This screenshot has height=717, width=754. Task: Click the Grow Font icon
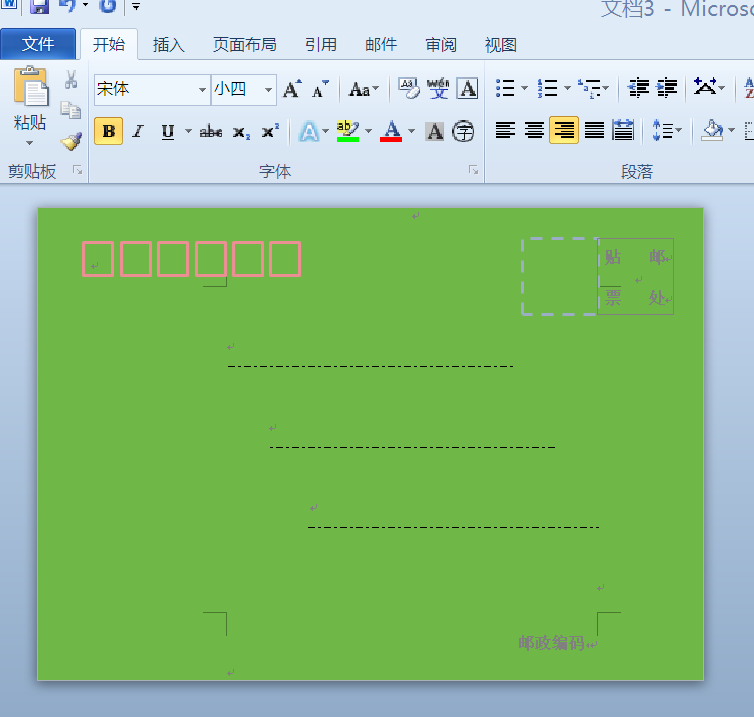click(292, 89)
